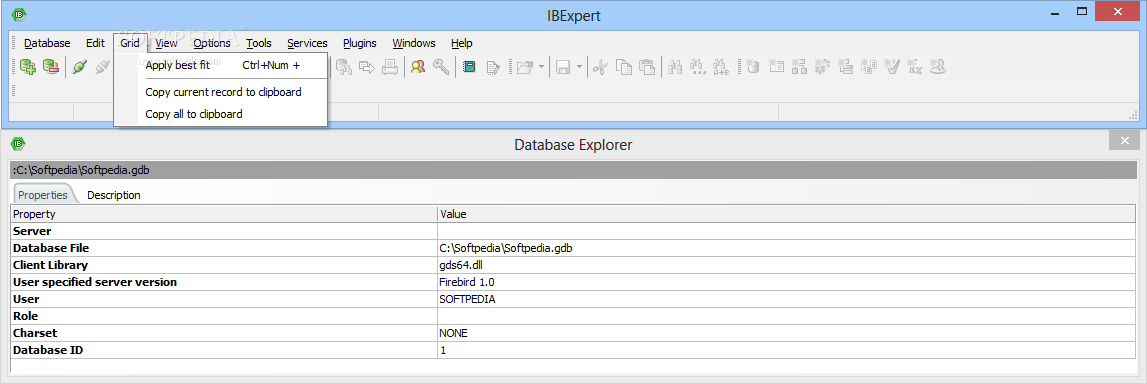Open the Help menu
Viewport: 1147px width, 384px height.
click(462, 43)
